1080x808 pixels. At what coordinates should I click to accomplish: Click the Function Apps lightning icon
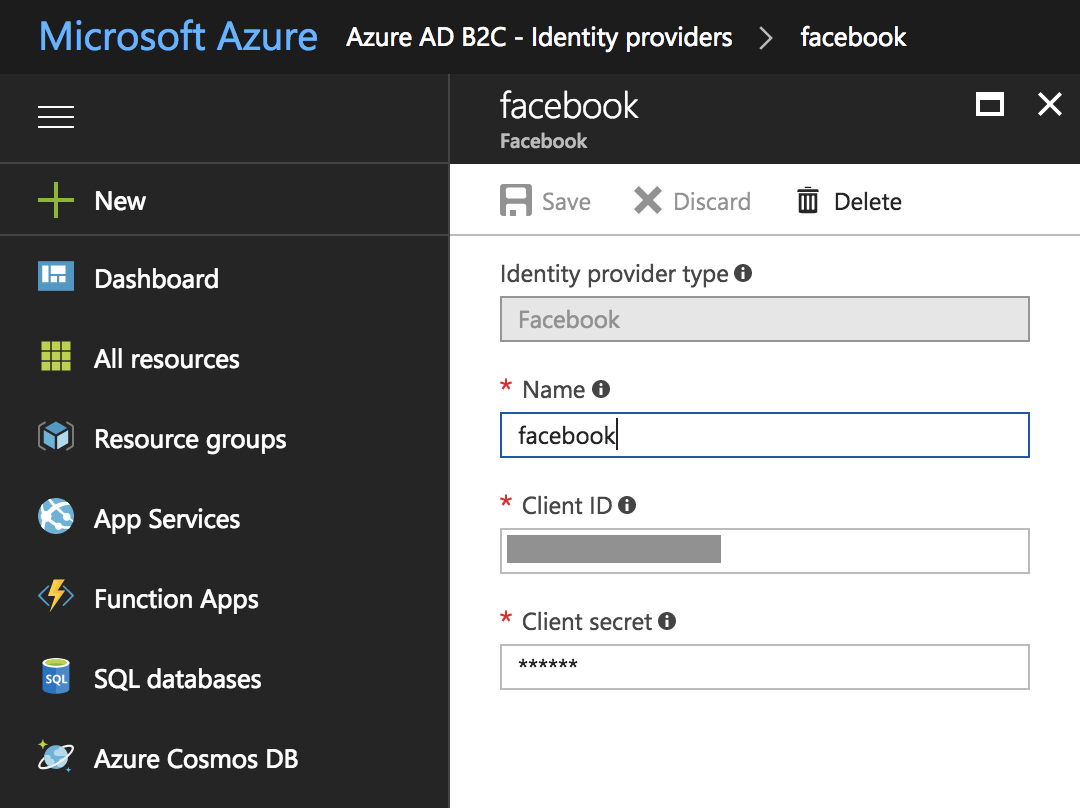click(56, 595)
